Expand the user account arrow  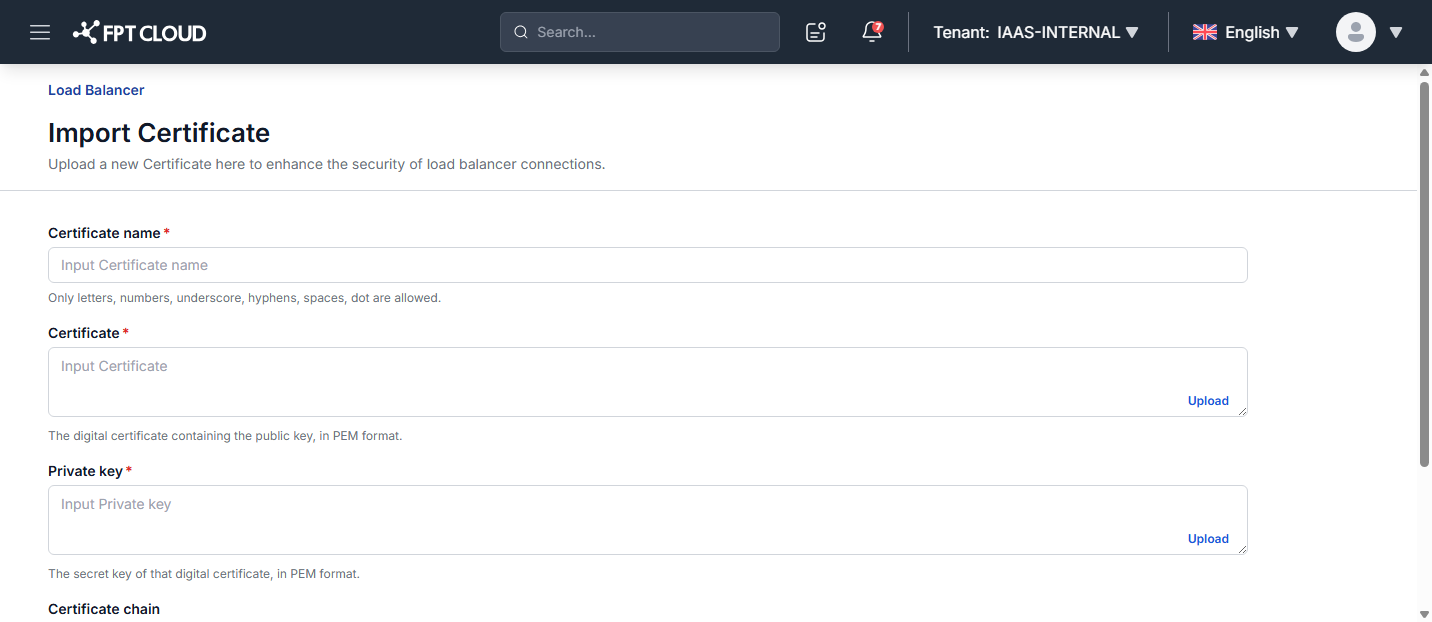[x=1396, y=32]
